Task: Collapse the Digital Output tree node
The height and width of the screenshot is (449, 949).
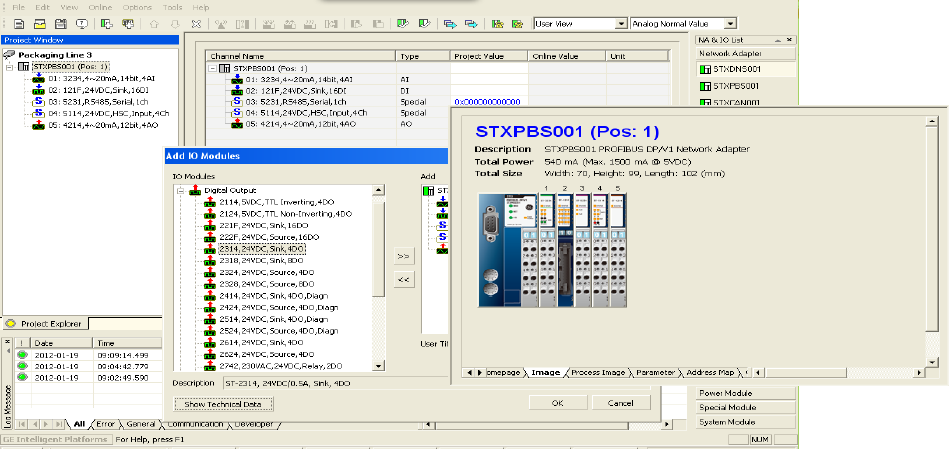Action: (181, 190)
